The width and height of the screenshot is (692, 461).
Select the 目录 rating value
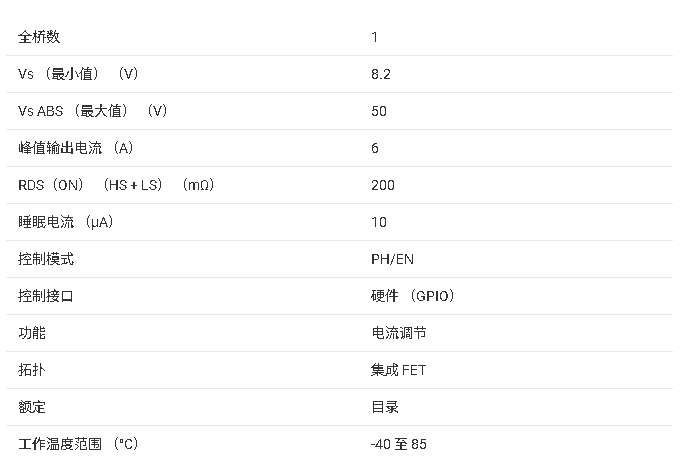tap(384, 407)
